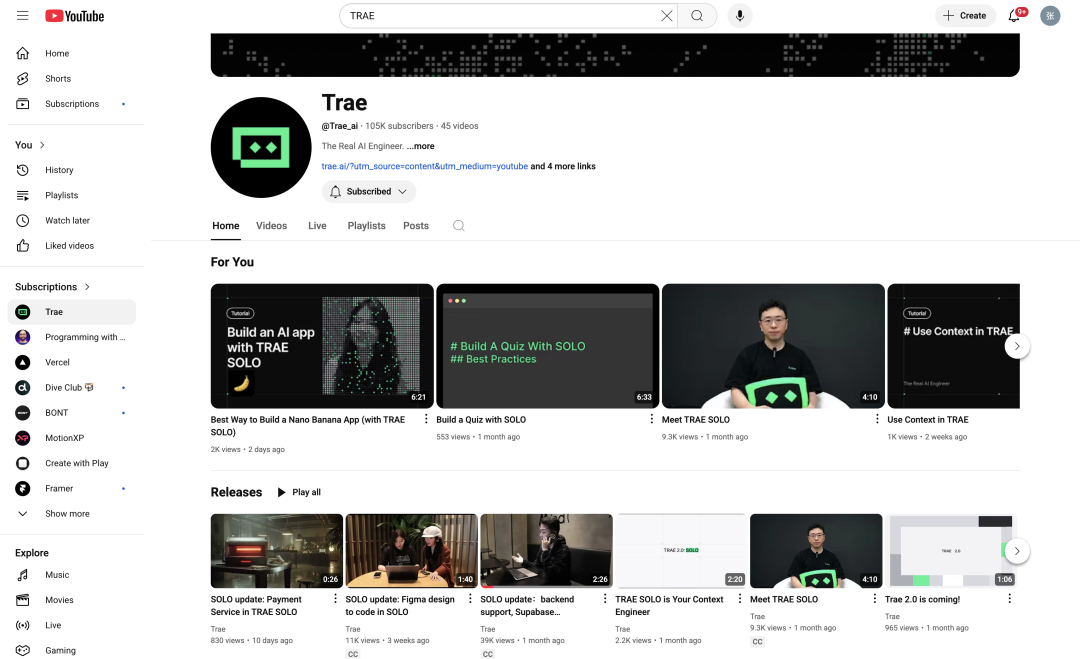The image size is (1080, 659).
Task: Switch to the Playlists tab
Action: 366,226
